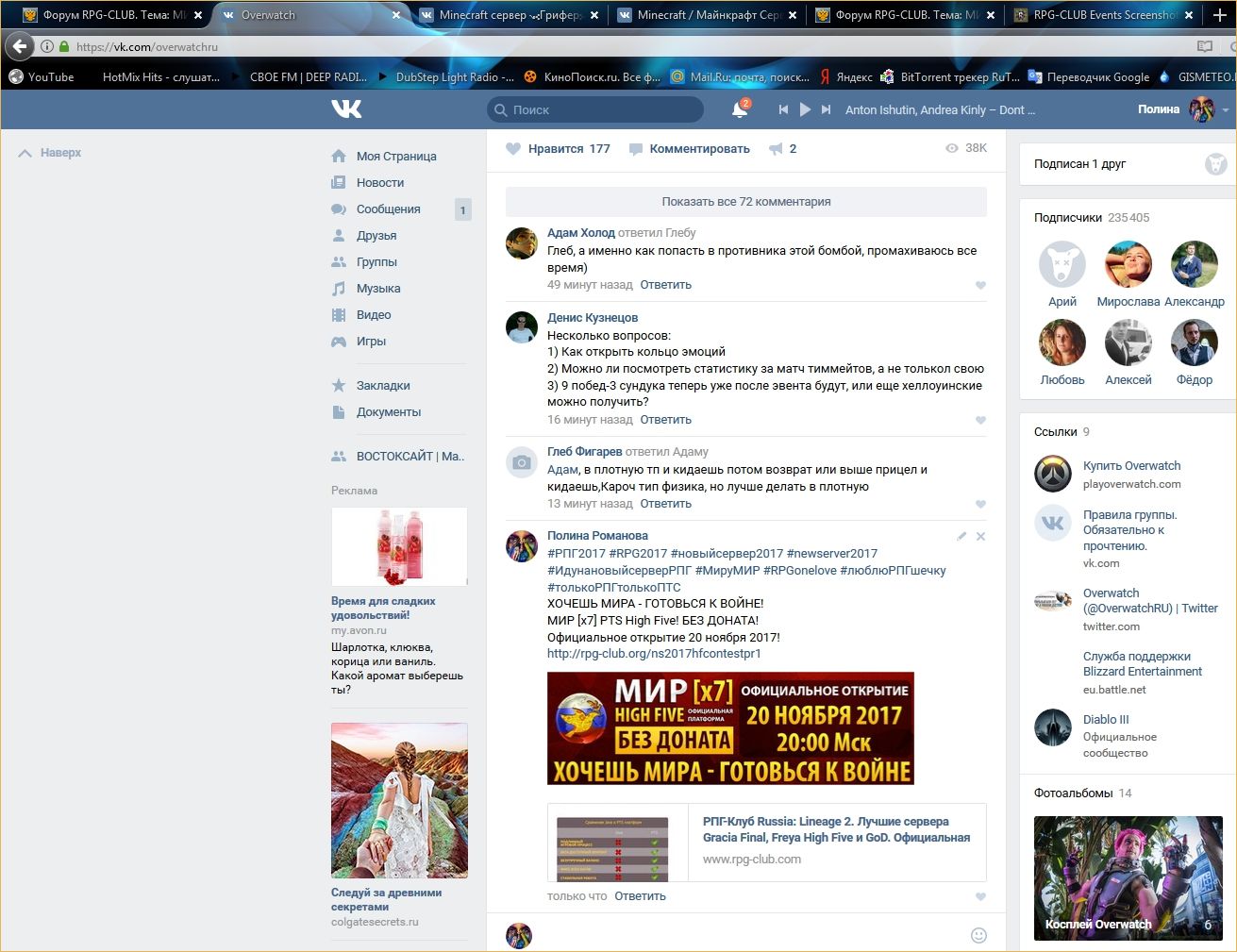1237x952 pixels.
Task: Open subscriber Фёдор's avatar
Action: pyautogui.click(x=1195, y=342)
